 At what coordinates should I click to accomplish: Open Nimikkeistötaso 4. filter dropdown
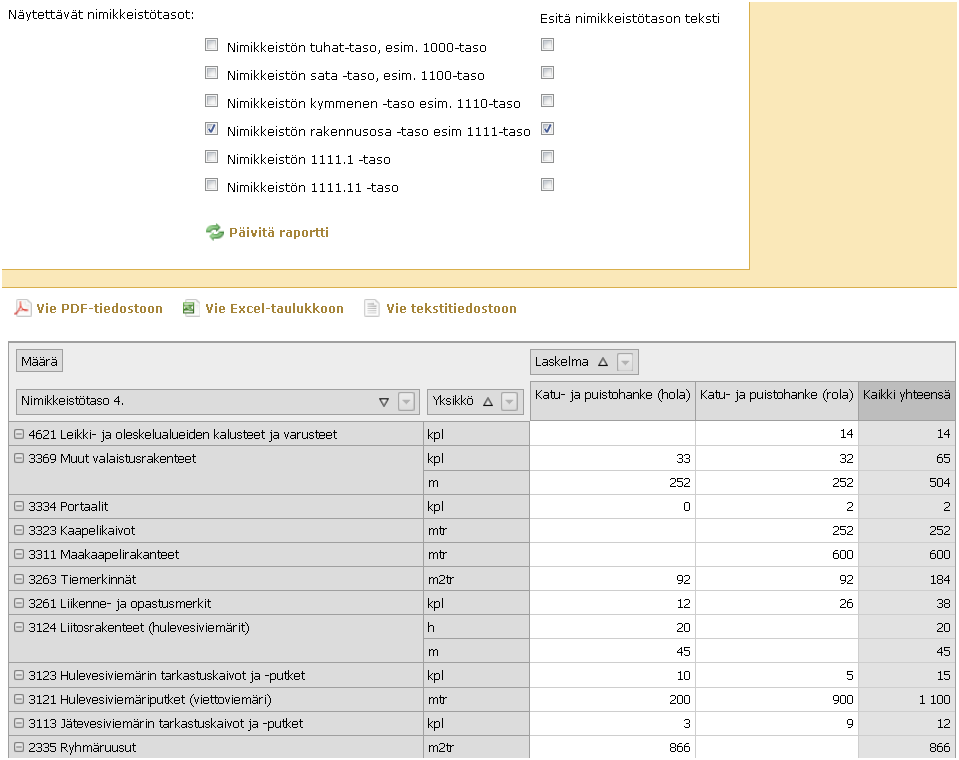point(406,402)
